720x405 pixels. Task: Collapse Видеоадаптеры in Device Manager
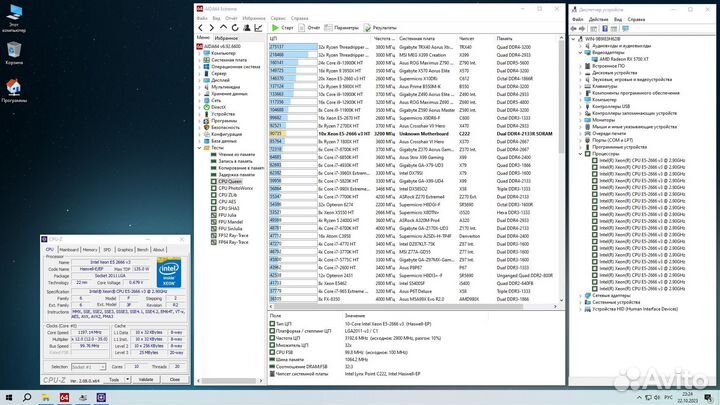pyautogui.click(x=580, y=53)
